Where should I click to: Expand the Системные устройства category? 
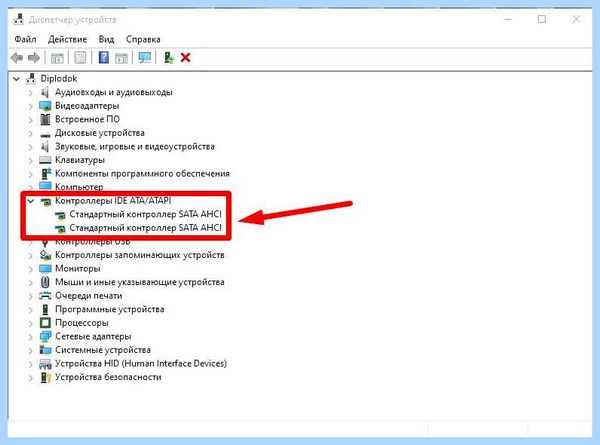(31, 350)
